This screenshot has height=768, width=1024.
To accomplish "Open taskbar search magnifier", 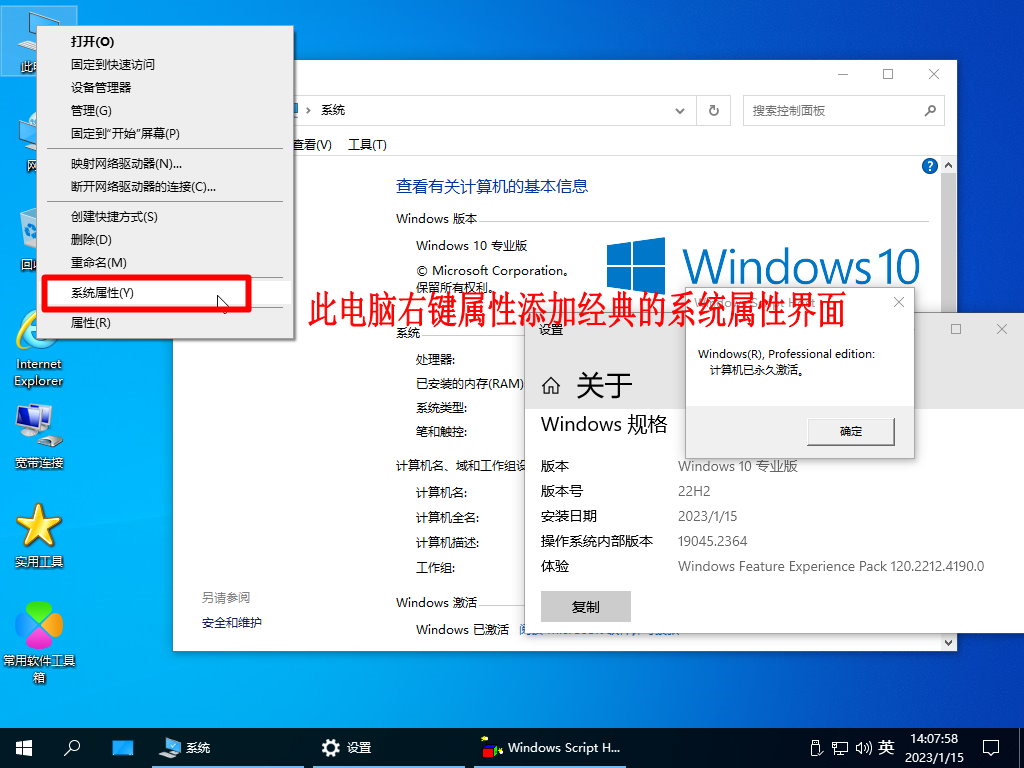I will point(72,748).
